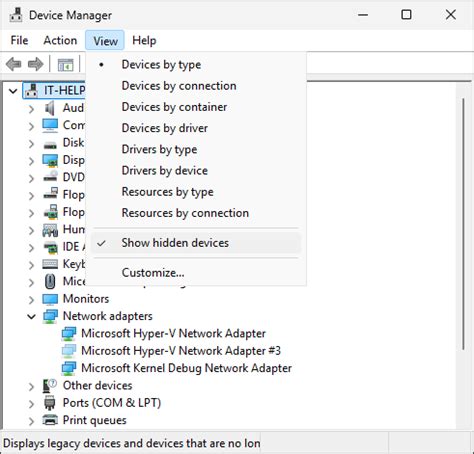The image size is (474, 454).
Task: Expand the Keyboards node
Action: 31,265
